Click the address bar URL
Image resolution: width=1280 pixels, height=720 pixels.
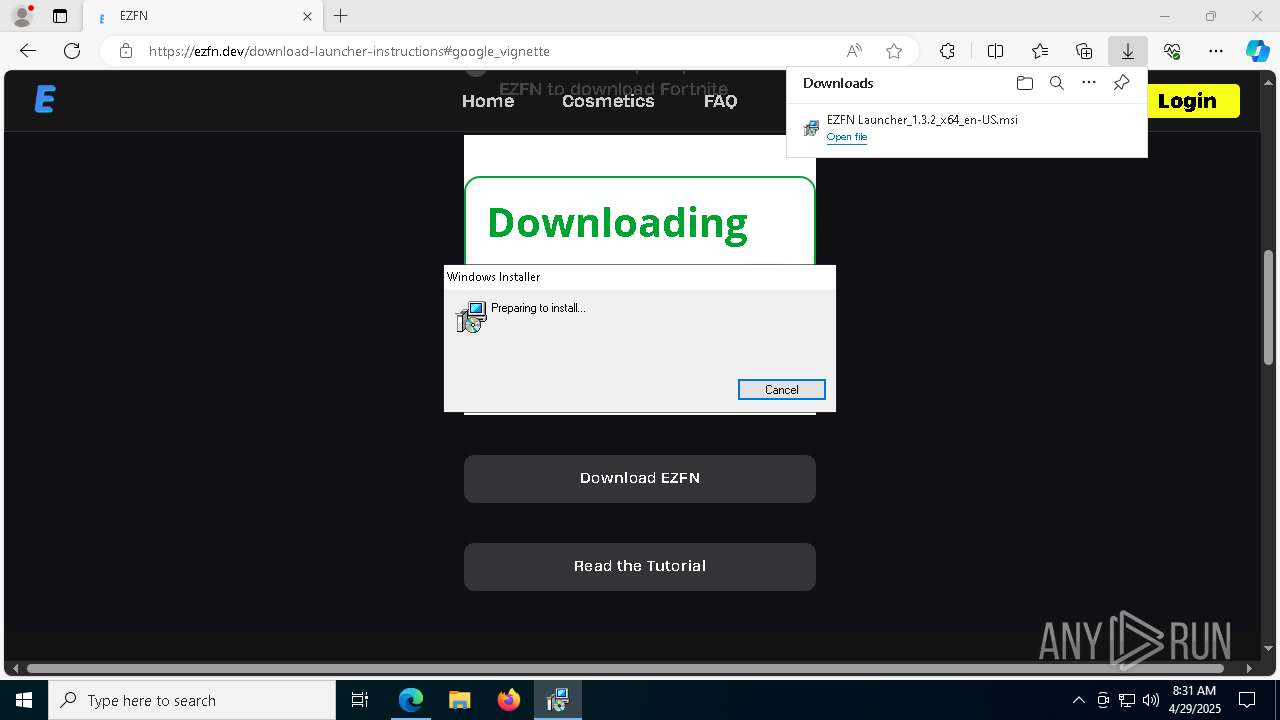(349, 51)
